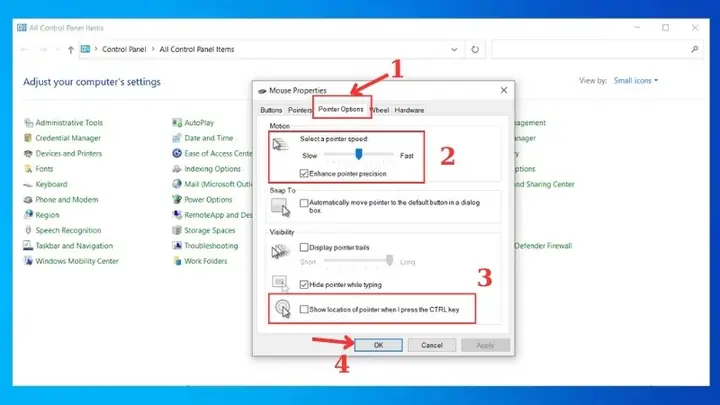The height and width of the screenshot is (405, 720).
Task: Click OK in Mouse Properties
Action: [378, 345]
